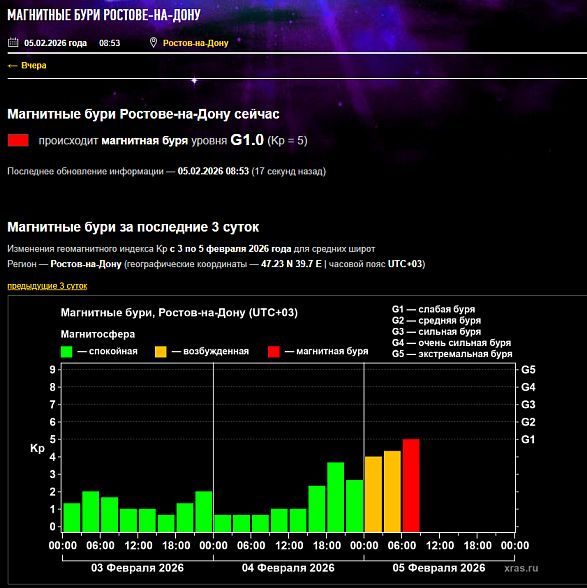587x588 pixels.
Task: Click the page title МАГНИТНЫЕ БУРИ РОСТОВЕ-НА-ДОНУ
Action: tap(104, 15)
